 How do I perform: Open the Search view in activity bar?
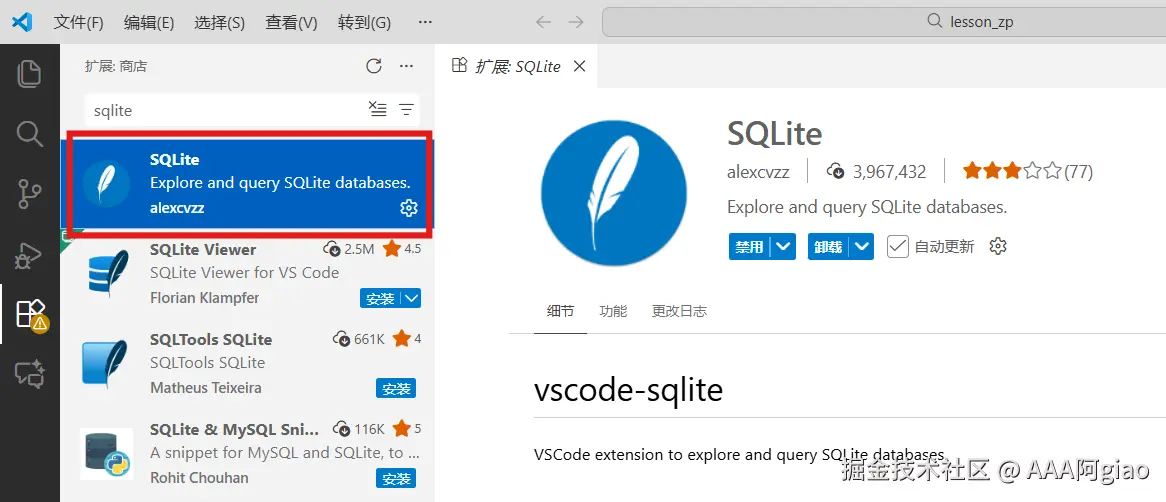coord(30,134)
